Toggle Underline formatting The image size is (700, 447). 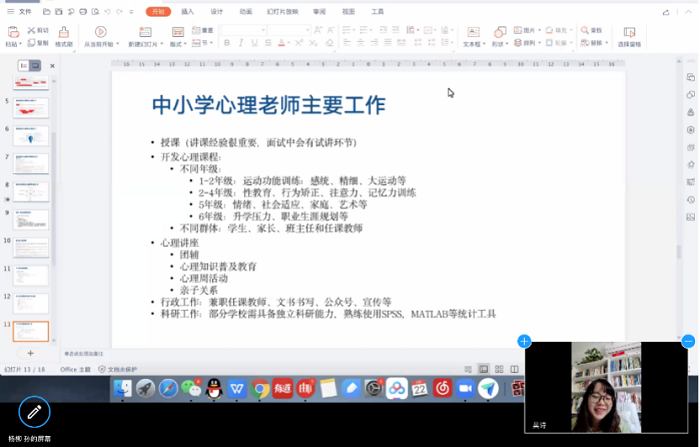point(253,44)
